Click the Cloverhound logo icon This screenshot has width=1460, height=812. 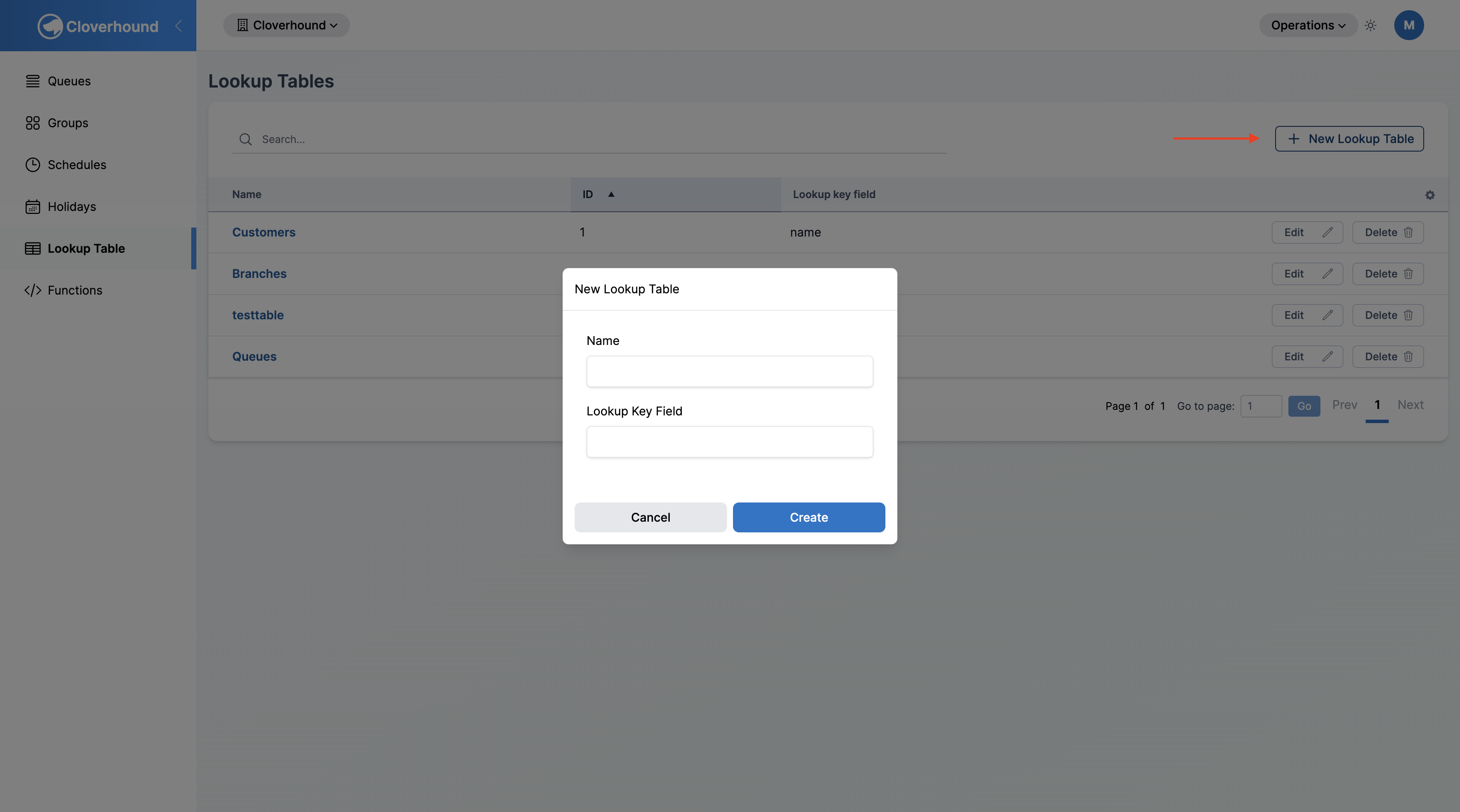coord(50,26)
